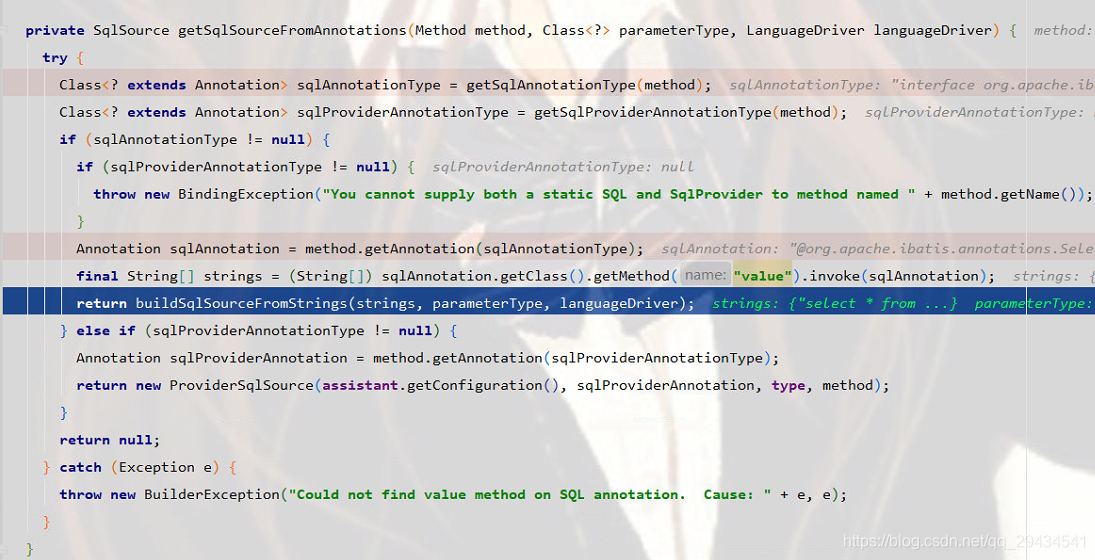Viewport: 1095px width, 560px height.
Task: Click the "You cannot supply both" string literal
Action: [x=619, y=193]
